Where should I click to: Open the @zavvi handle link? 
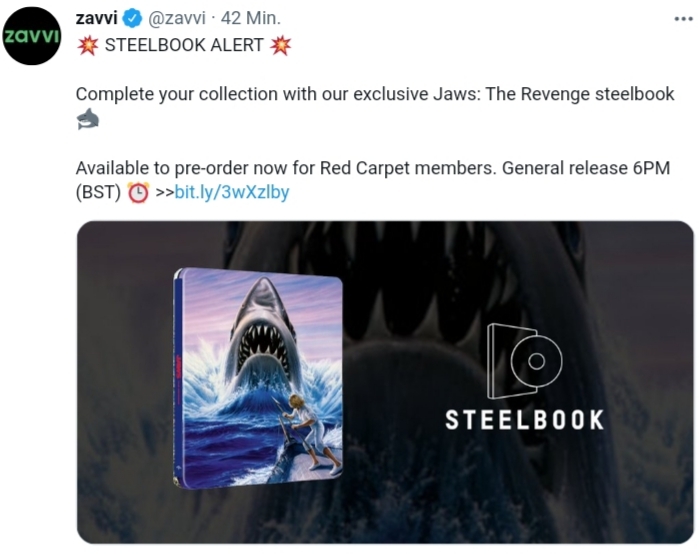click(177, 18)
